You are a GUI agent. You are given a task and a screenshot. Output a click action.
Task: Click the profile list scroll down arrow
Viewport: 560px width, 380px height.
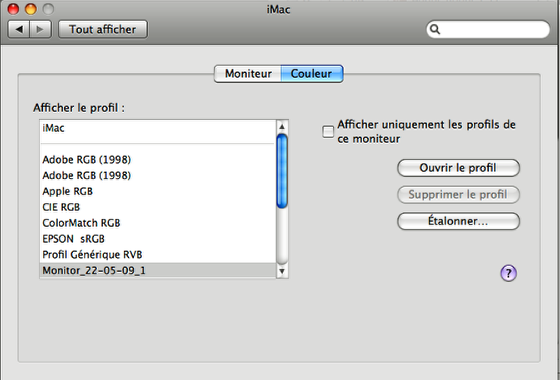[282, 271]
